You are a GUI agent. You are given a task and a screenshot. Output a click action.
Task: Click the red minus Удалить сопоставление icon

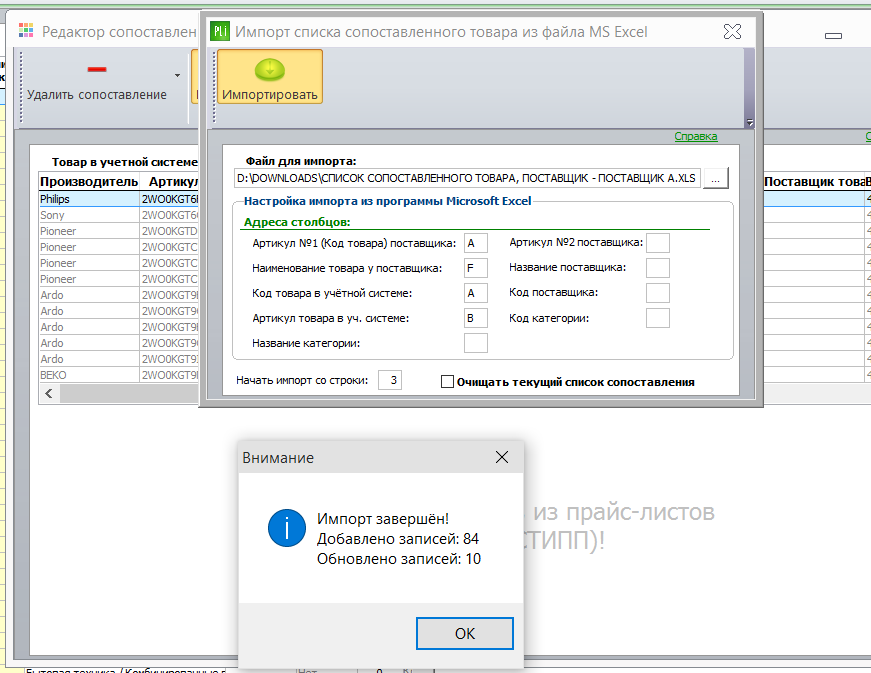(x=97, y=69)
